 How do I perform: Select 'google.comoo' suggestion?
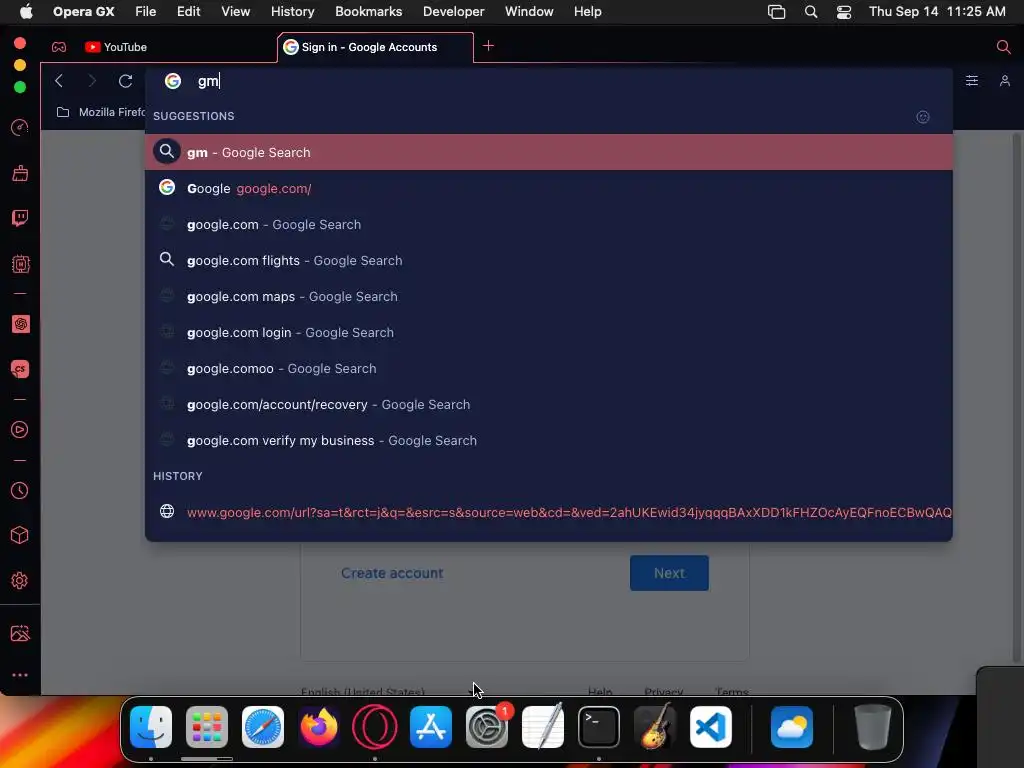tap(549, 368)
